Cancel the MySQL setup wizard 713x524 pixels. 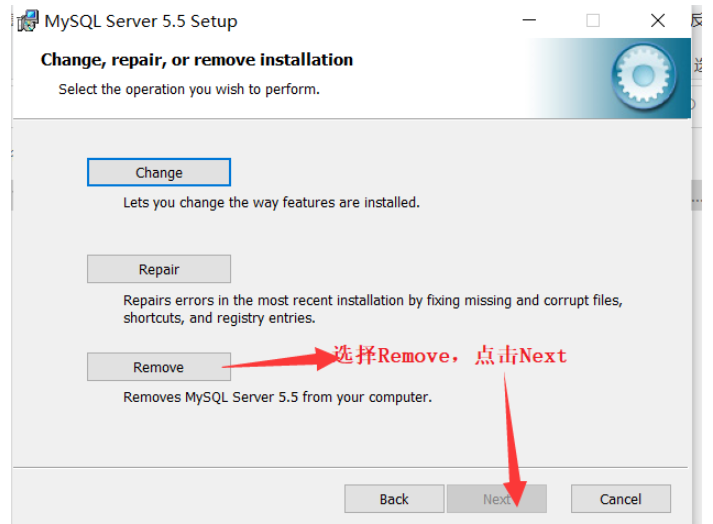pyautogui.click(x=620, y=499)
